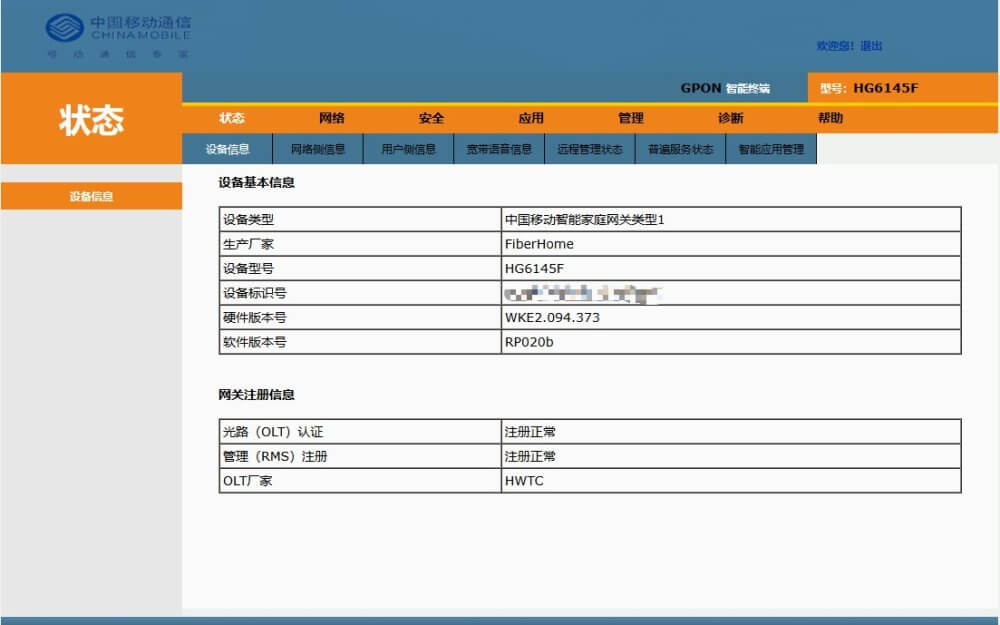Open the 应用 main menu
This screenshot has width=1000, height=625.
pyautogui.click(x=531, y=118)
